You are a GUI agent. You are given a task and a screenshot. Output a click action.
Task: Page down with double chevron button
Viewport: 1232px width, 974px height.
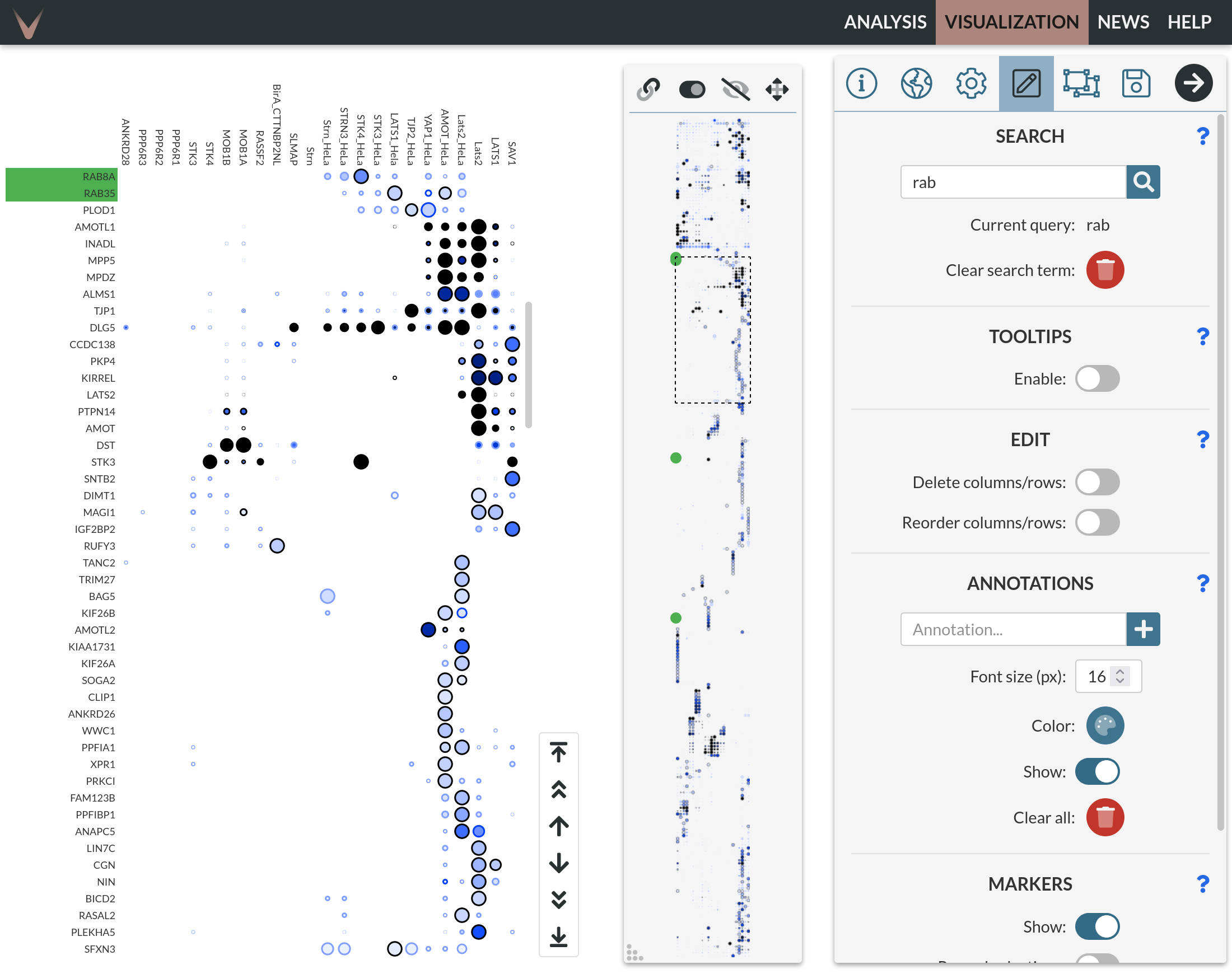558,900
